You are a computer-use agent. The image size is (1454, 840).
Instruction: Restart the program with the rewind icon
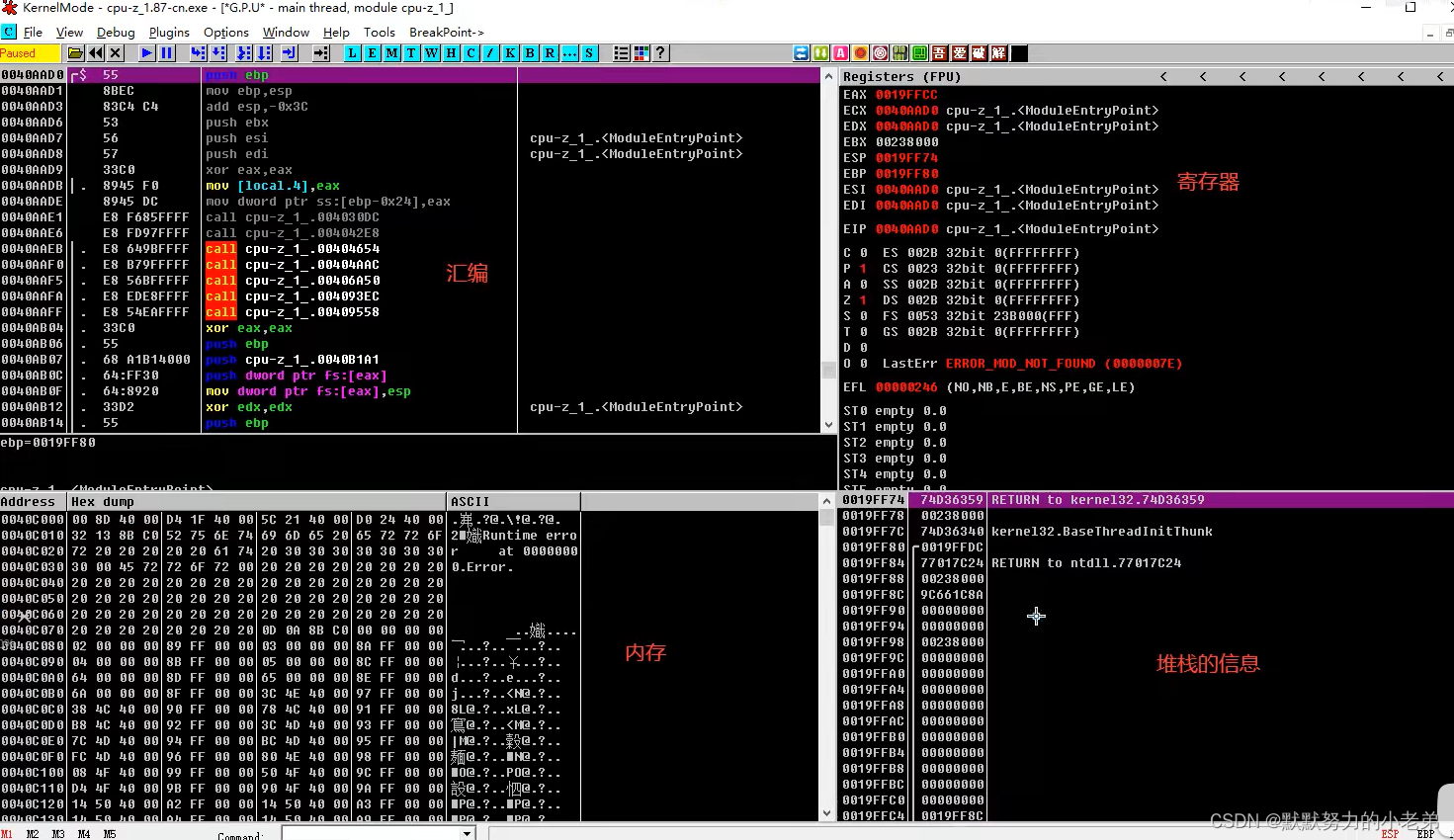click(96, 53)
